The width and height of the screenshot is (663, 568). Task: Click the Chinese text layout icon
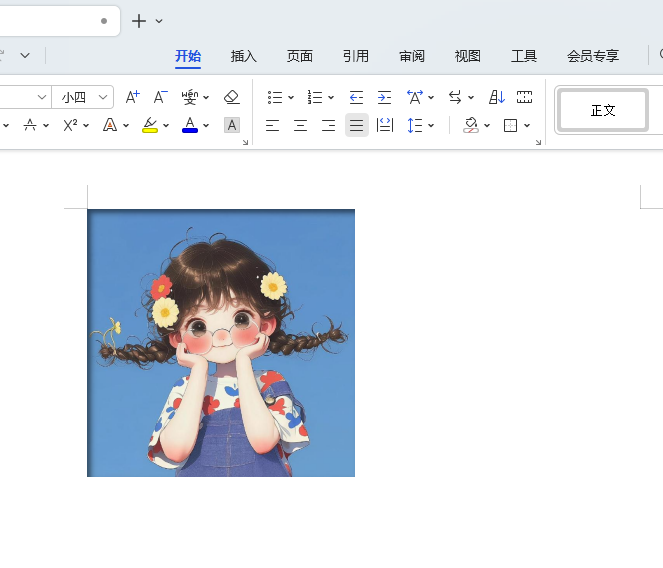(415, 97)
